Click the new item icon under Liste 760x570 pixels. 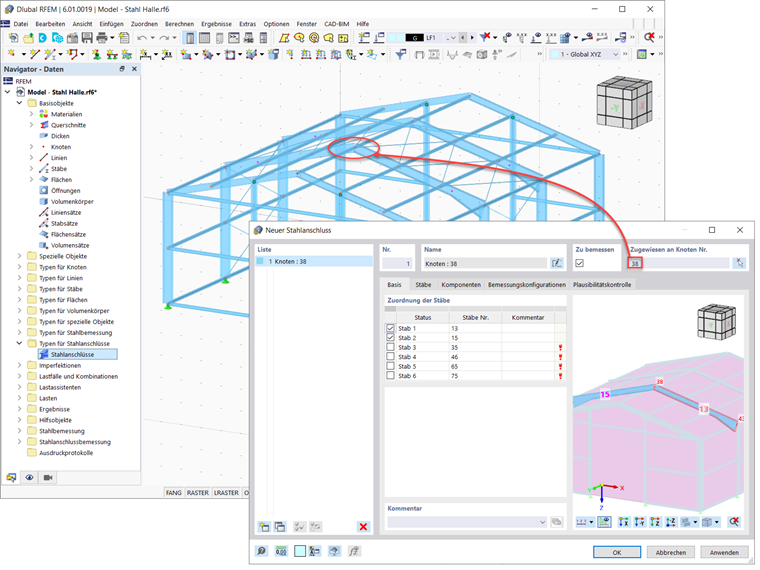[x=264, y=527]
